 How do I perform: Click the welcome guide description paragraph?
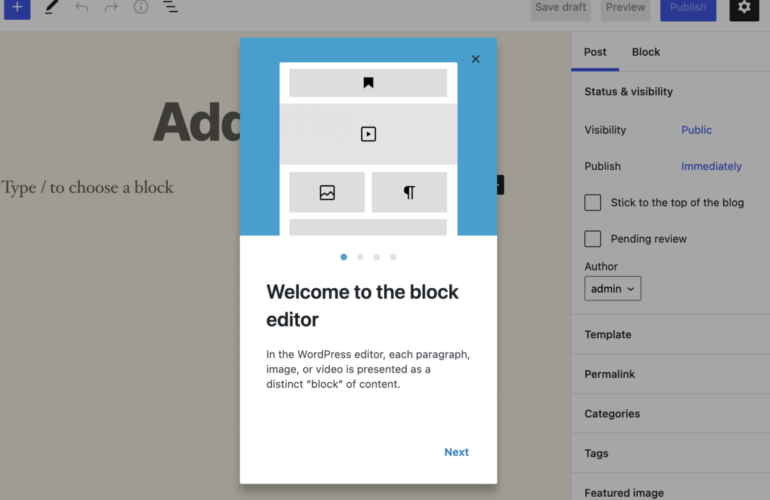[368, 369]
